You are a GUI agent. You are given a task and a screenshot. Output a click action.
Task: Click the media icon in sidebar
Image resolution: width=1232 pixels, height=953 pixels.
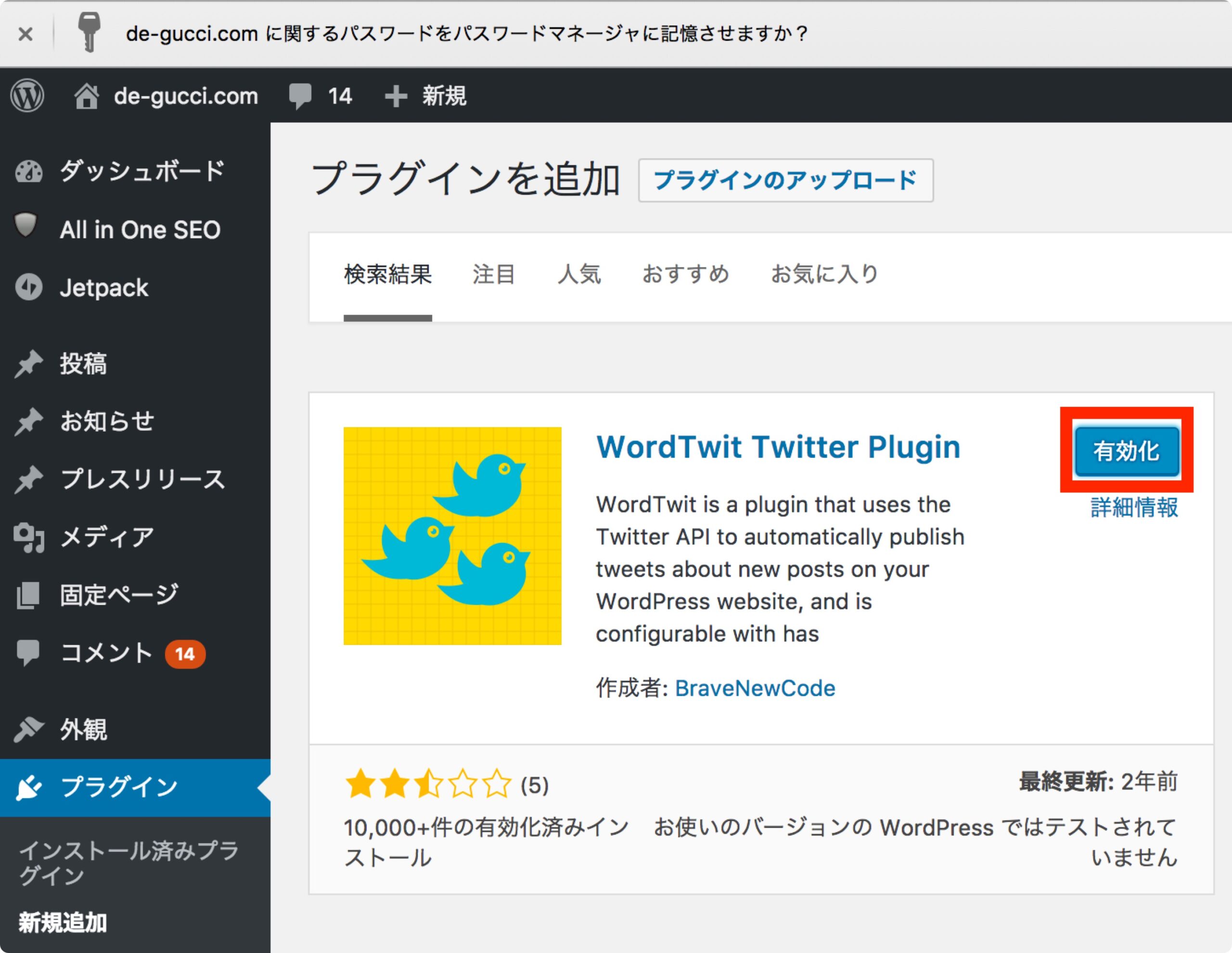coord(29,538)
